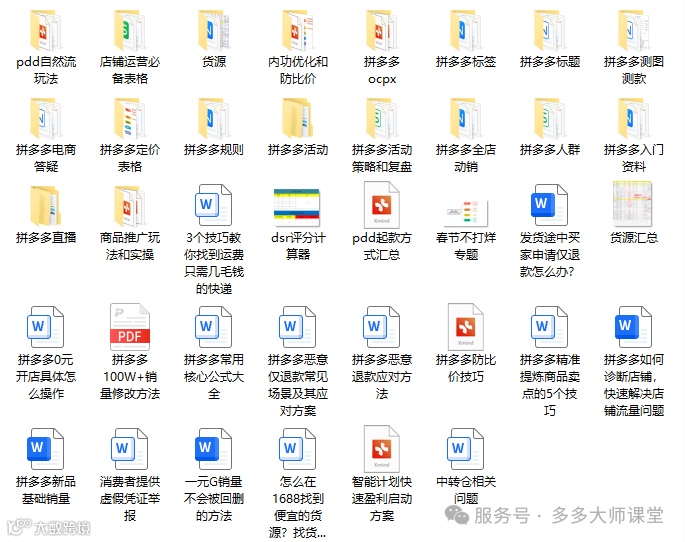Open the 拼多多电商答疑 folder
685x542 pixels.
pyautogui.click(x=45, y=119)
